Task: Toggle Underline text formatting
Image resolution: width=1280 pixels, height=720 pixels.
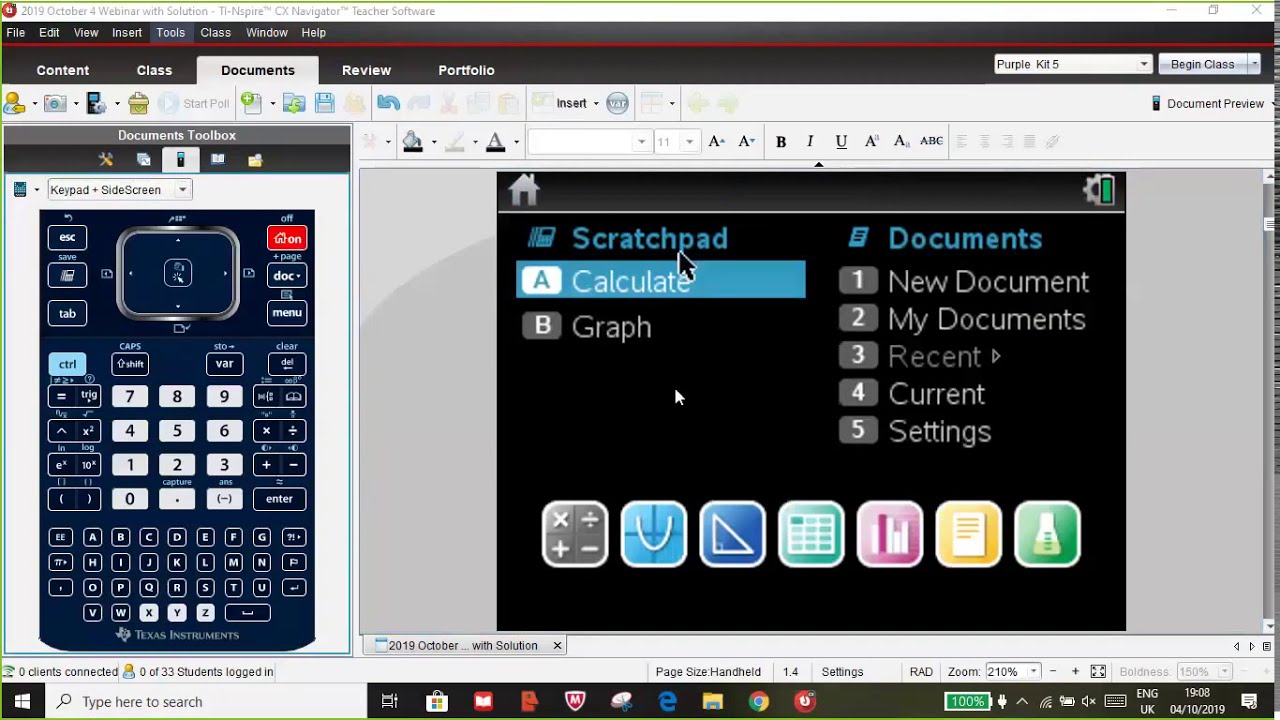Action: click(x=841, y=141)
